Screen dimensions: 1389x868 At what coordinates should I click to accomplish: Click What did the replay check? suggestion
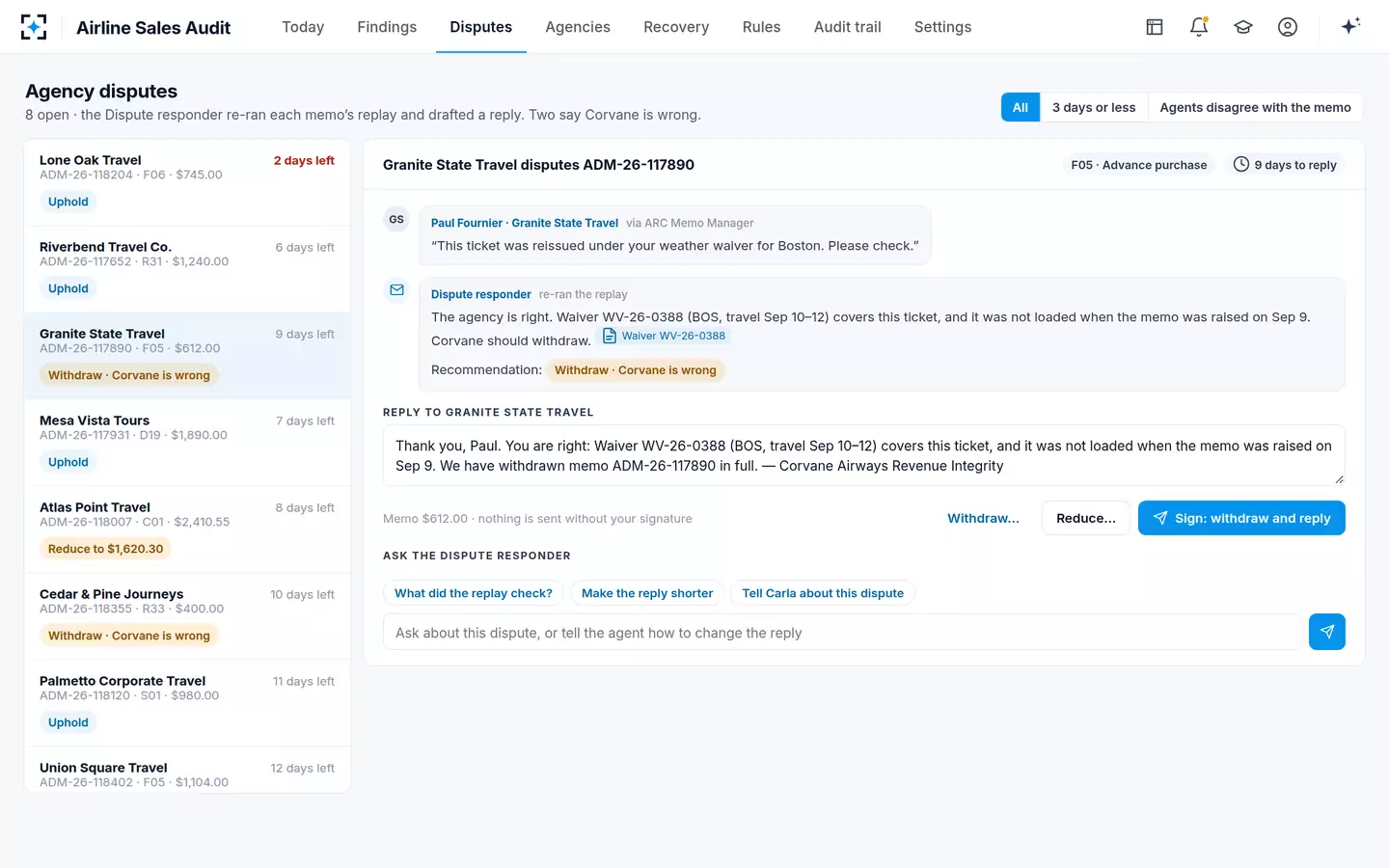(x=474, y=593)
